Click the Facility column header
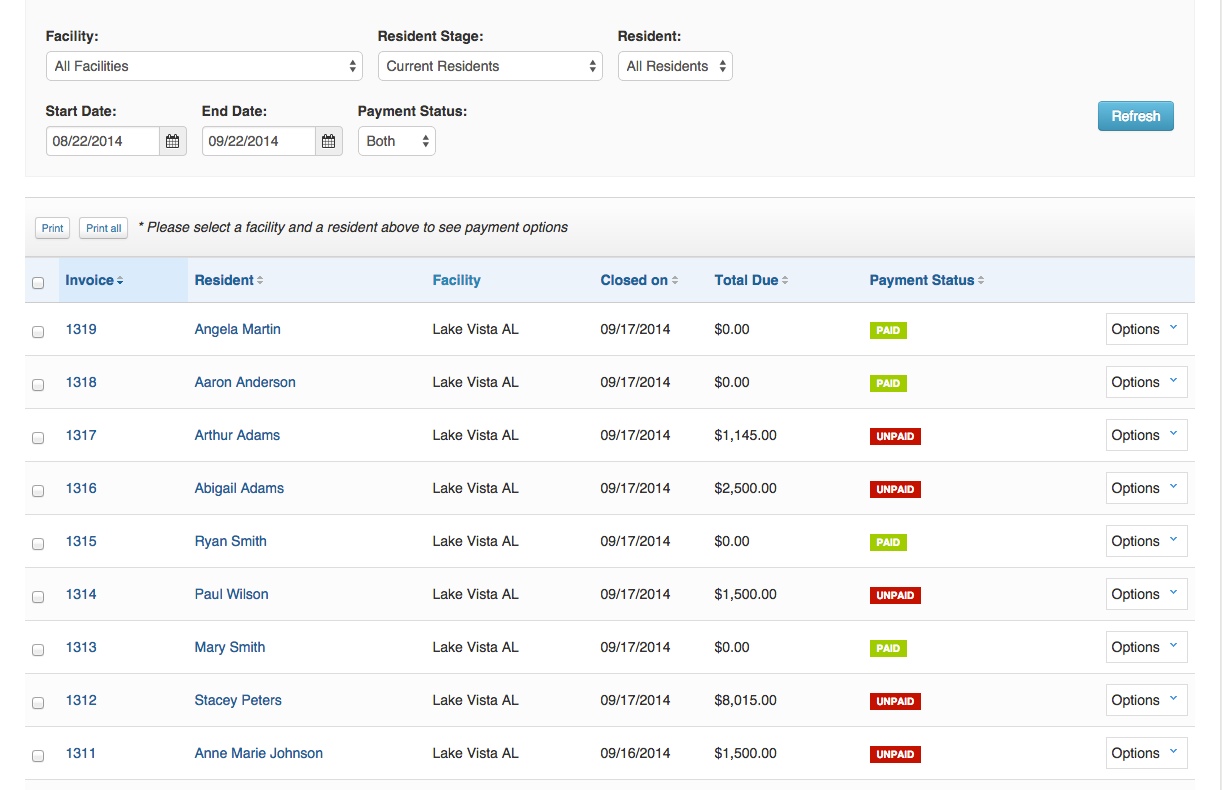 coord(456,280)
